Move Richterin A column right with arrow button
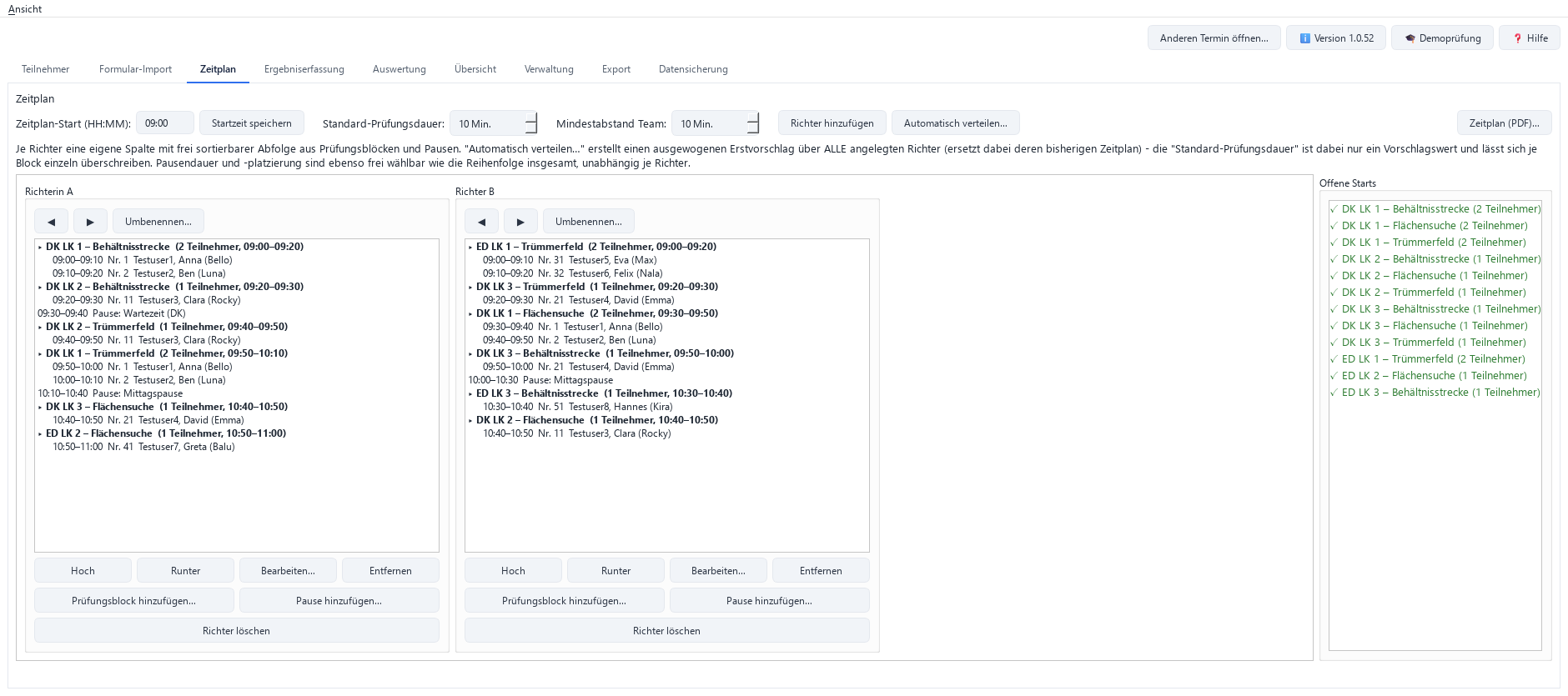1568x696 pixels. pos(90,222)
